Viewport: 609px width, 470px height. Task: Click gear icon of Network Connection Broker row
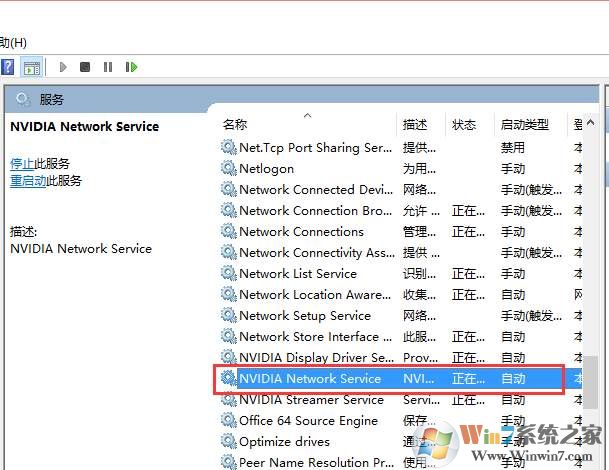point(228,210)
